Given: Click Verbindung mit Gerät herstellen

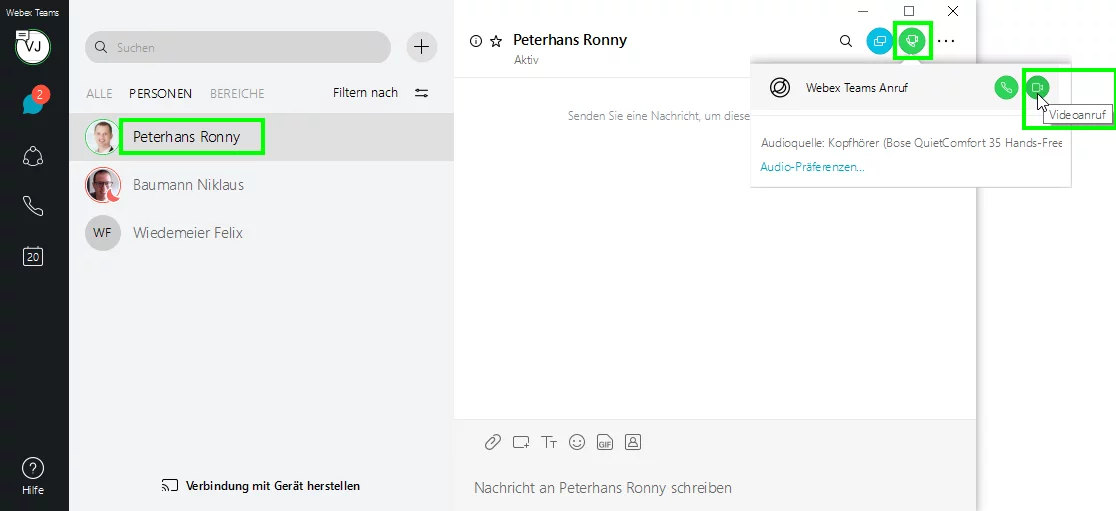Looking at the screenshot, I should [261, 486].
